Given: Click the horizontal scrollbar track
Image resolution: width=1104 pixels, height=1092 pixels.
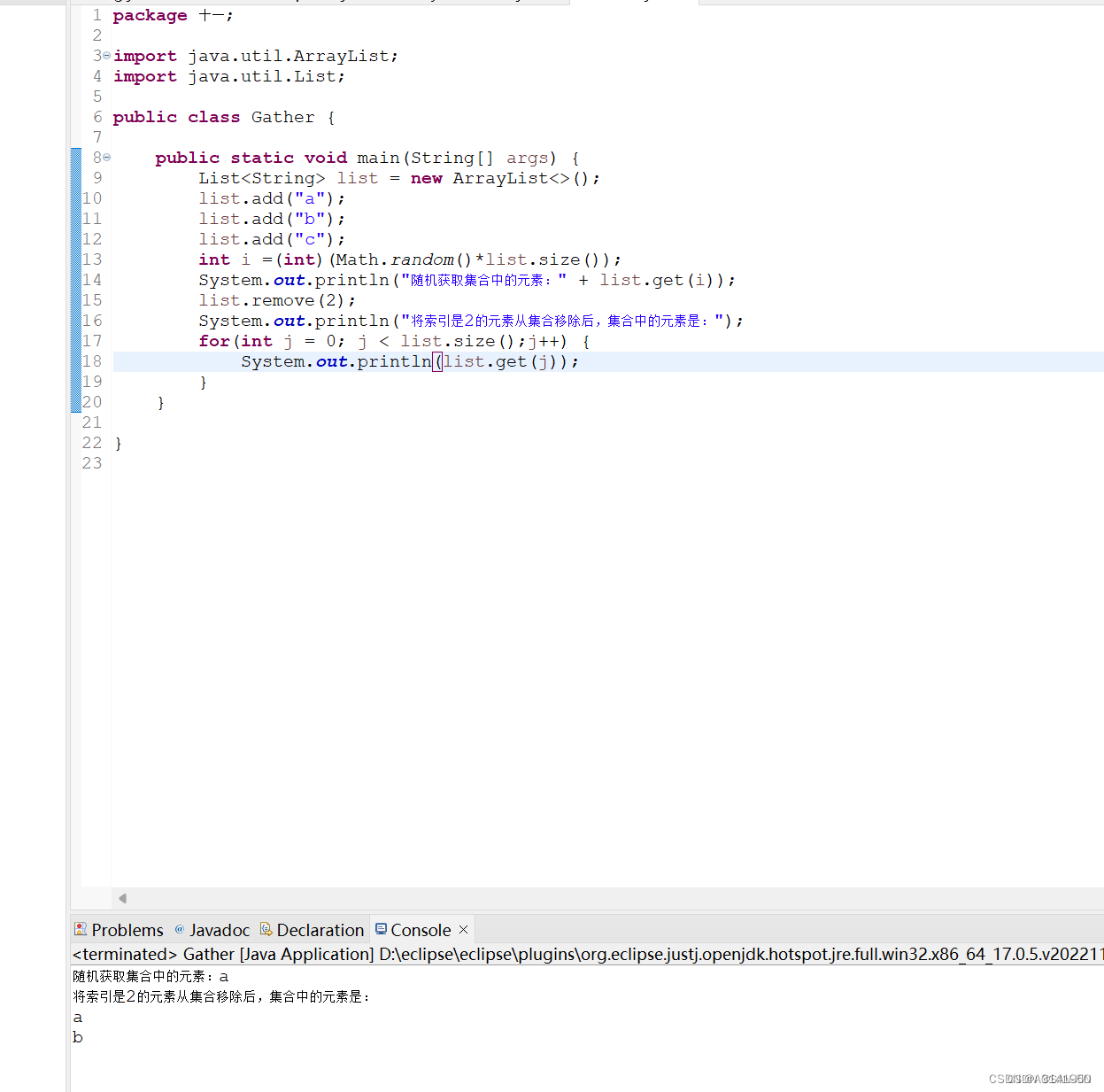Looking at the screenshot, I should [x=531, y=898].
